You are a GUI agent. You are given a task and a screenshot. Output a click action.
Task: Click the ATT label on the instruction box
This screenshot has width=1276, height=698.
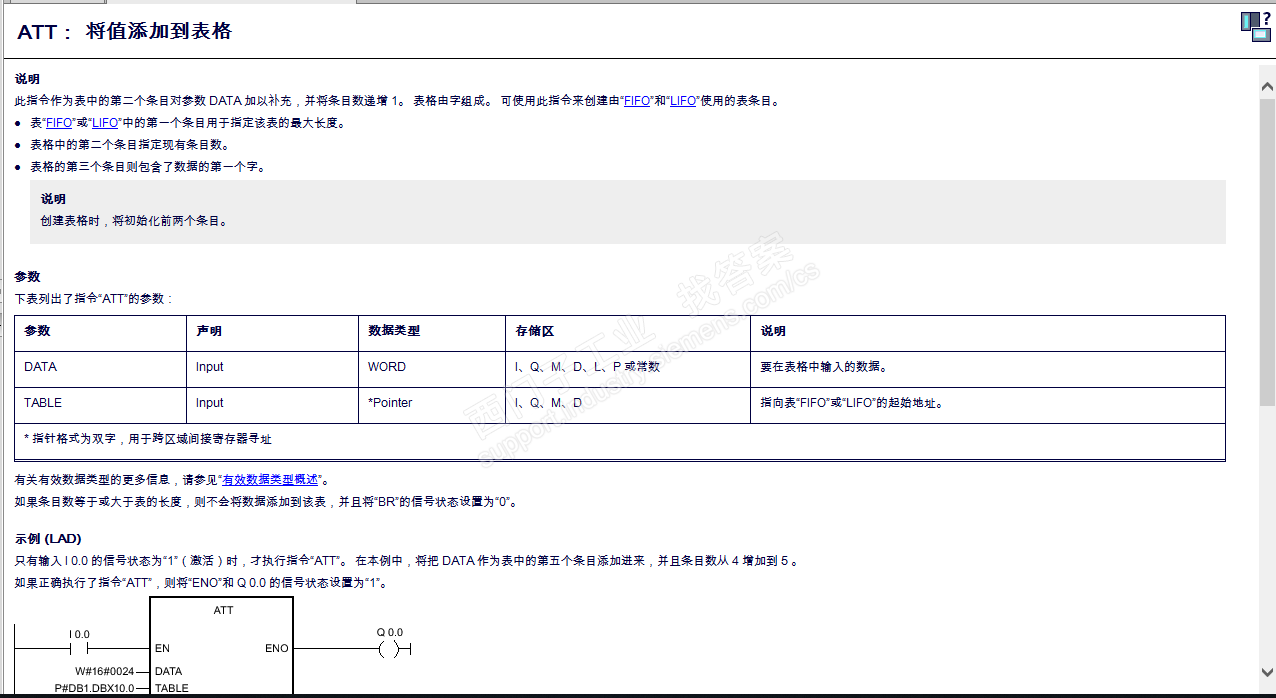(x=223, y=609)
